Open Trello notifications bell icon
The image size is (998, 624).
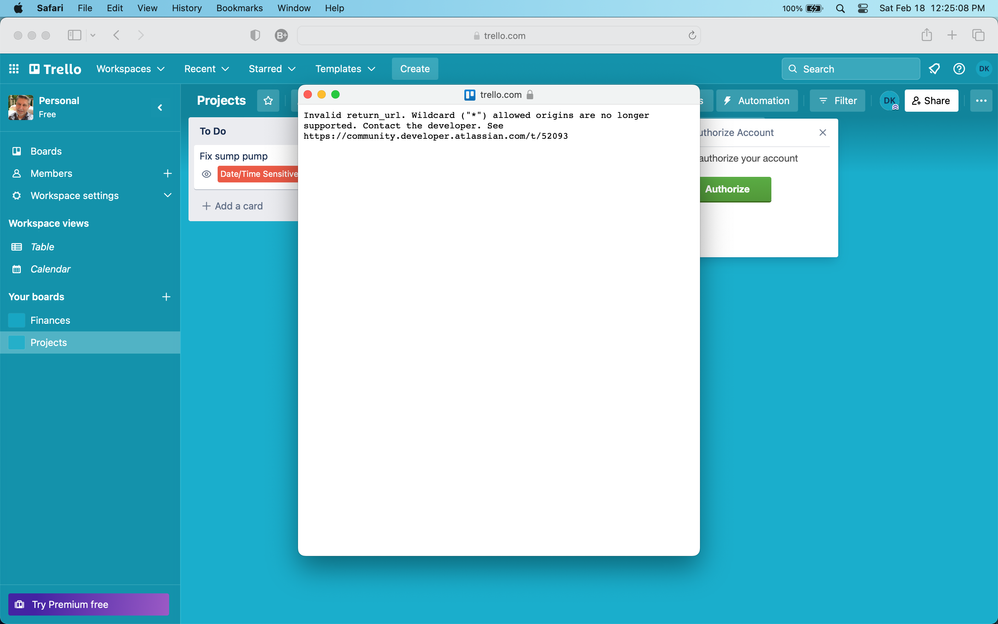pyautogui.click(x=934, y=69)
